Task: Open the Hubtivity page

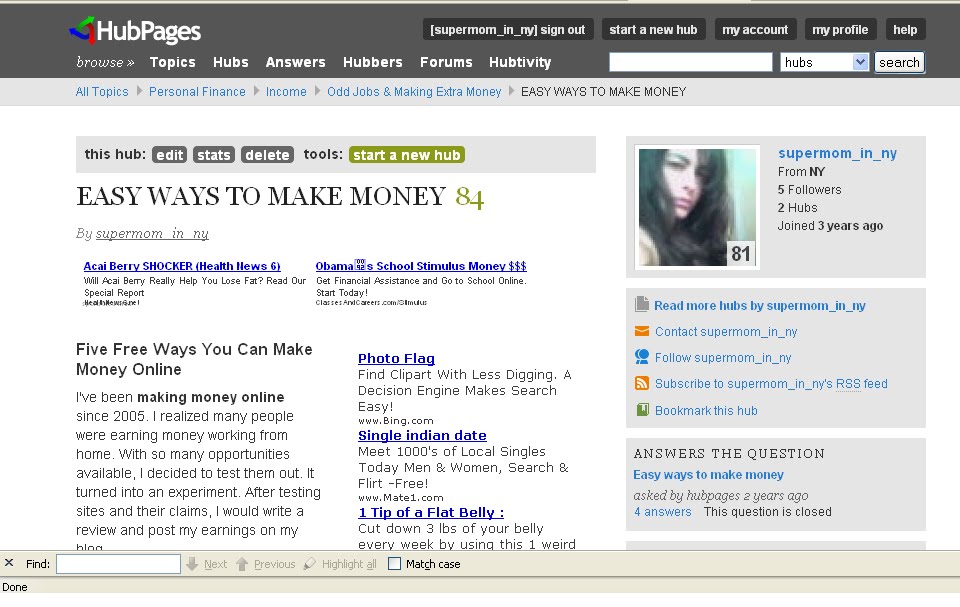Action: (x=520, y=62)
